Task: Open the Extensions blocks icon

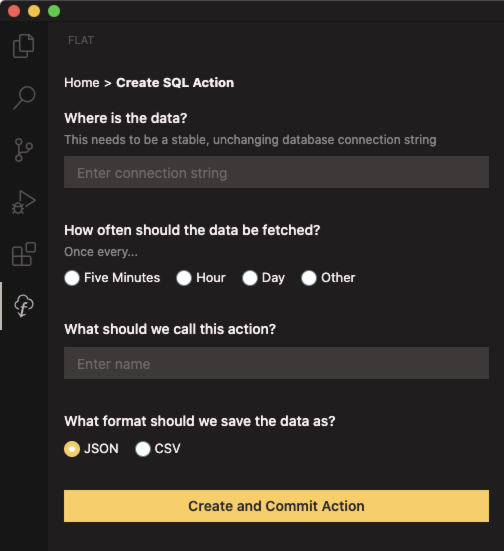Action: click(24, 254)
